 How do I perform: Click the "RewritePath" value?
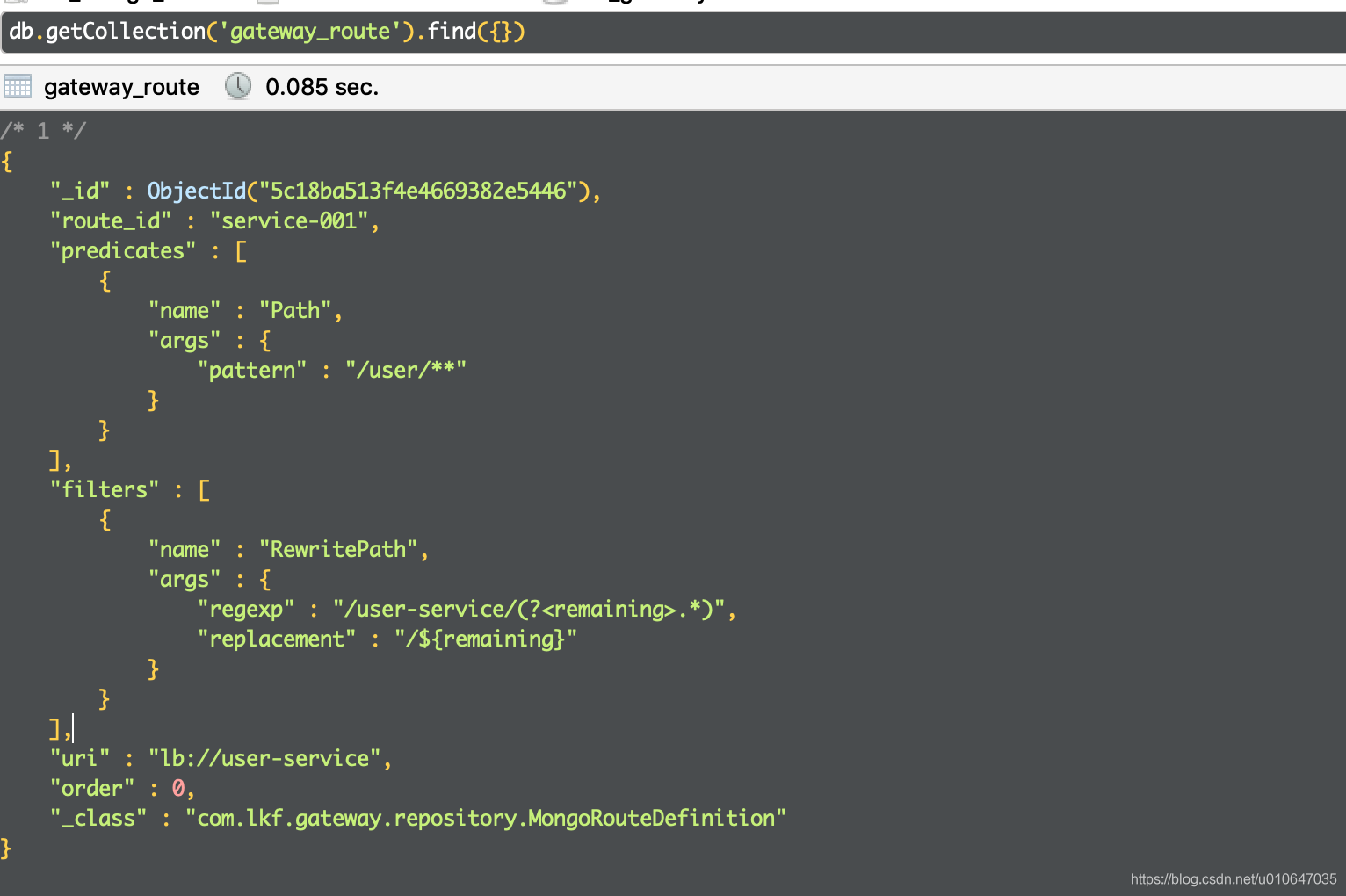[338, 550]
